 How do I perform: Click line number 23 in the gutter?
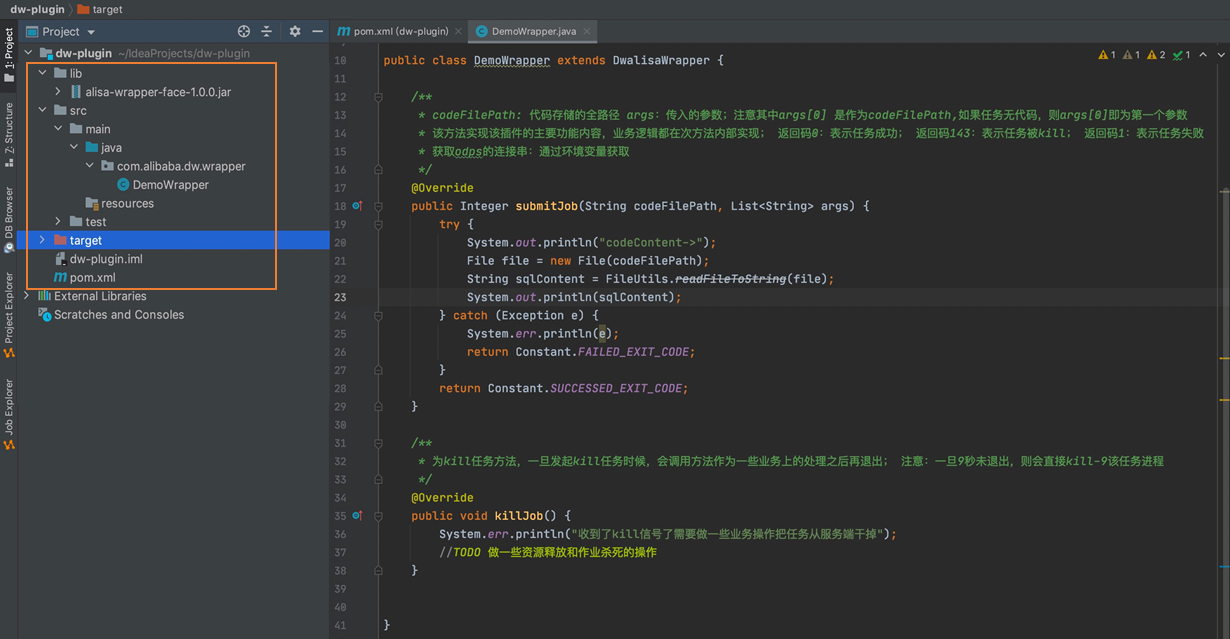pos(340,297)
